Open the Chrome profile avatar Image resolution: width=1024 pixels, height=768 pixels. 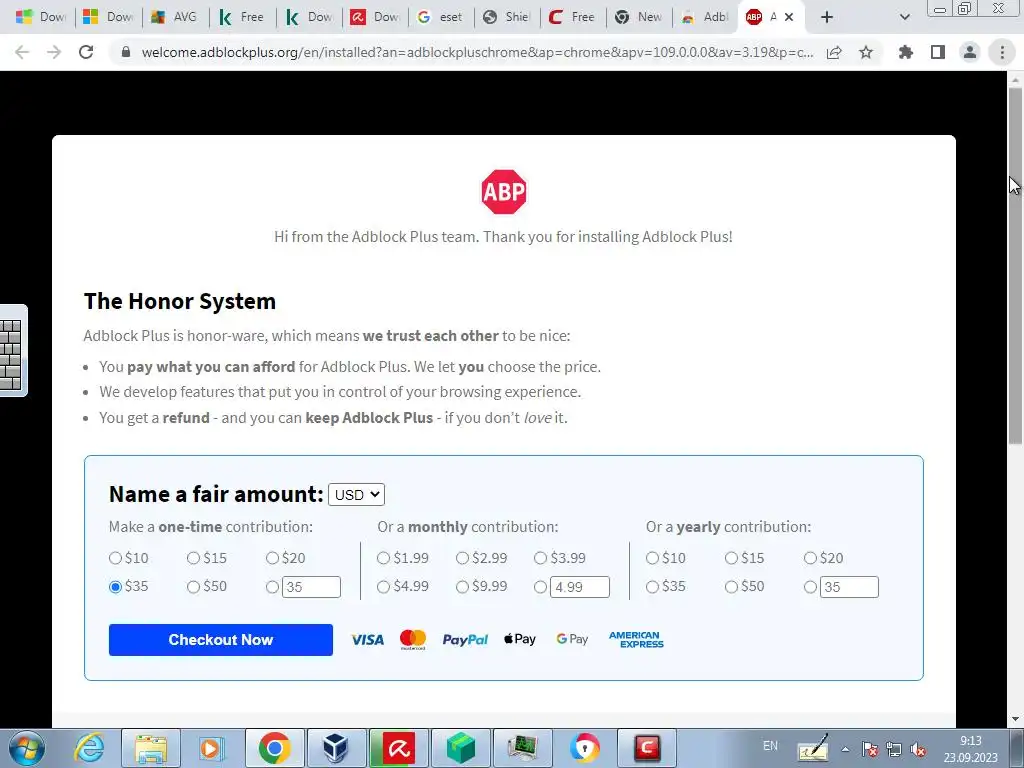[x=970, y=52]
